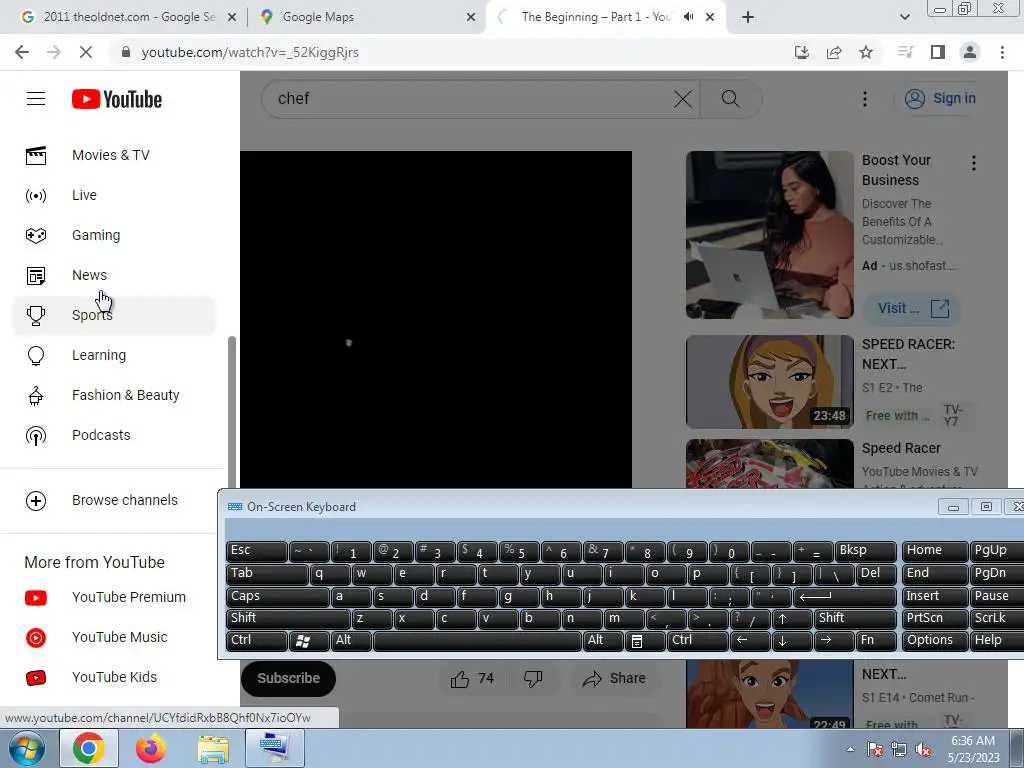Open the Learning category
Image resolution: width=1024 pixels, height=768 pixels.
coord(114,355)
